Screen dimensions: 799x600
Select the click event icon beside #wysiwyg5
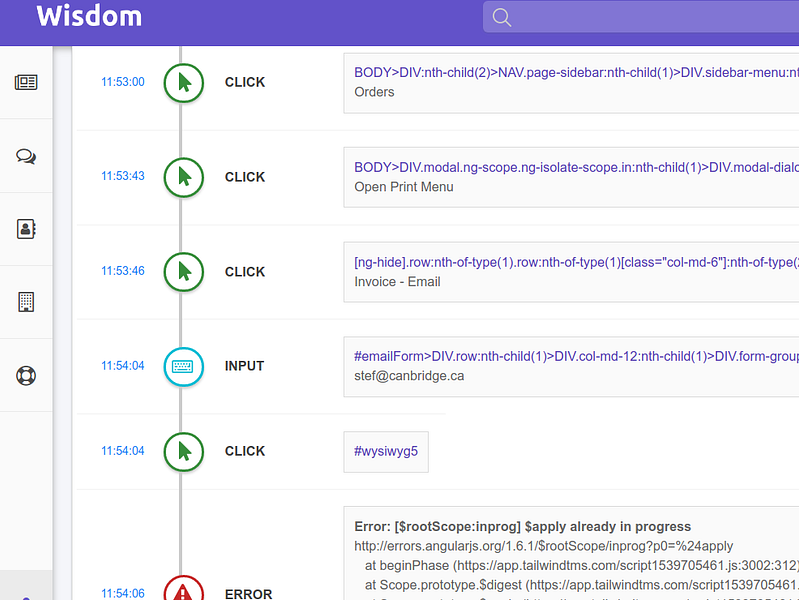pyautogui.click(x=183, y=452)
